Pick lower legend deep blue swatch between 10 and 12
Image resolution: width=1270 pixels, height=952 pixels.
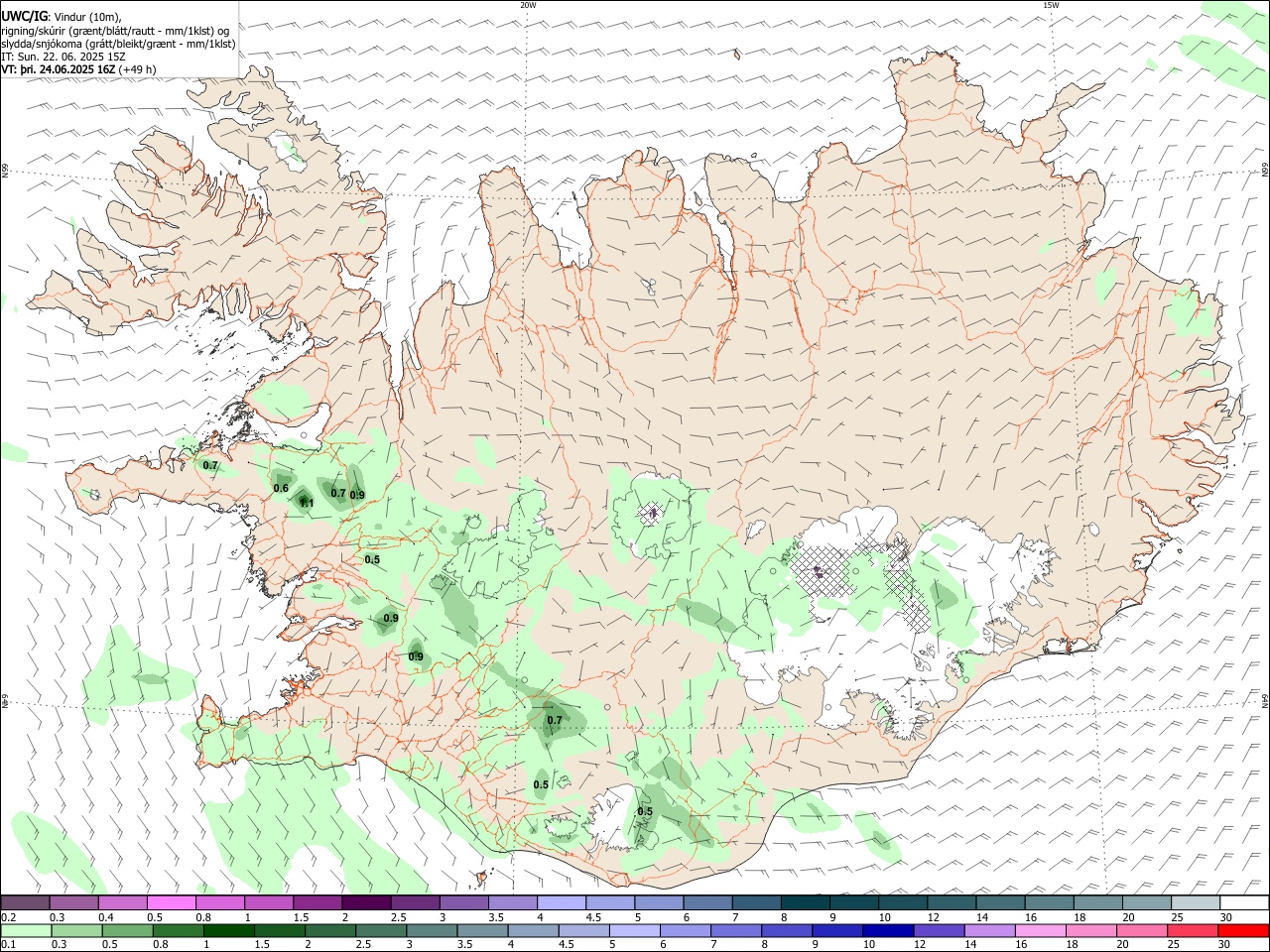tap(887, 930)
